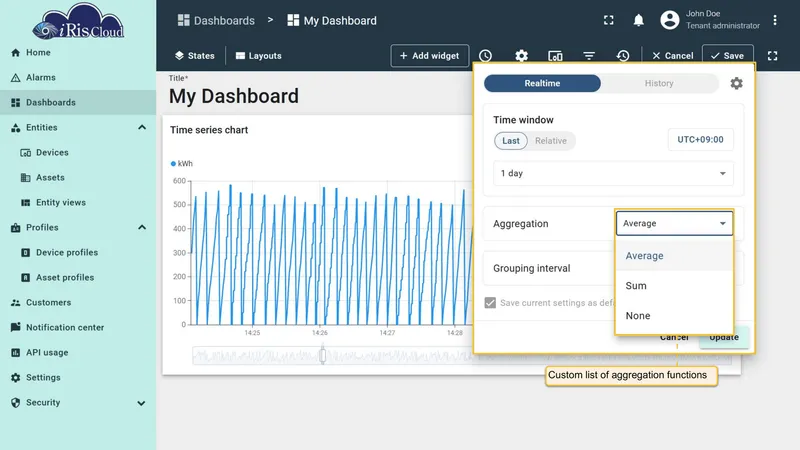Screen dimensions: 800x450
Task: Click the Dashboards breadcrumb link
Action: 216,20
